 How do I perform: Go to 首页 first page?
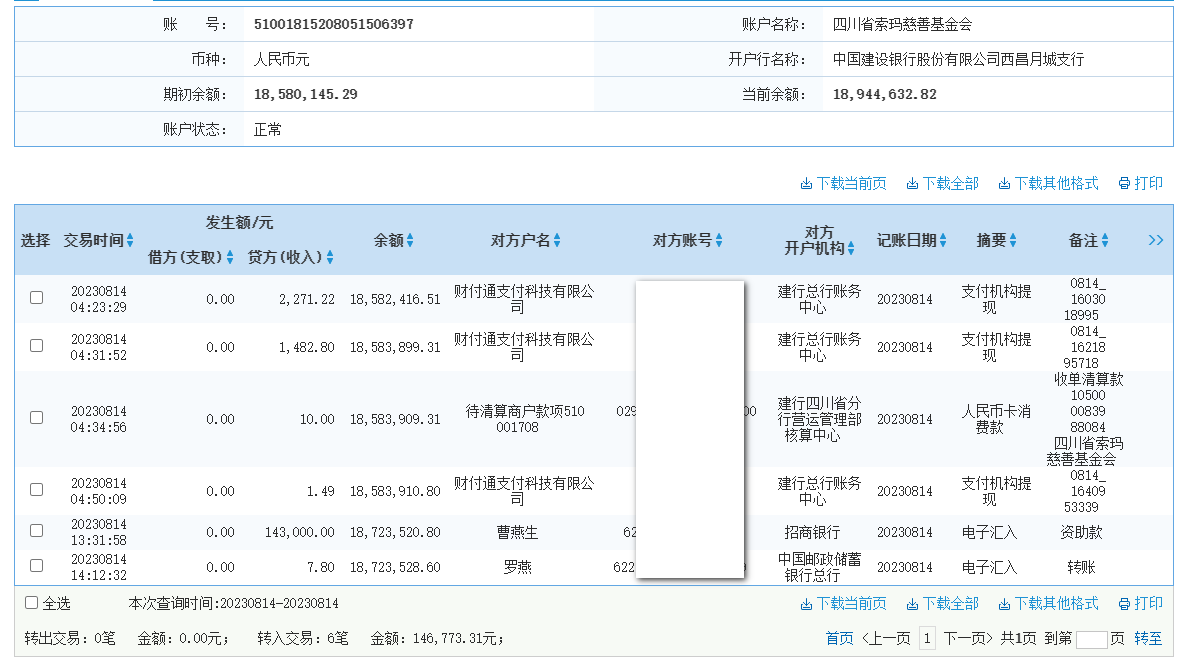[839, 639]
